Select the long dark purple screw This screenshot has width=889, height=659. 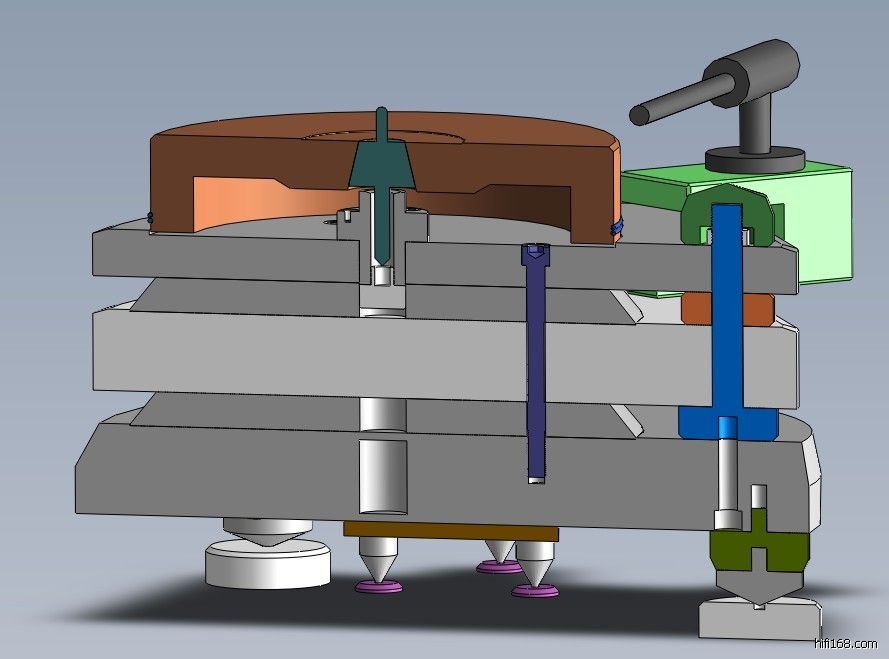535,370
